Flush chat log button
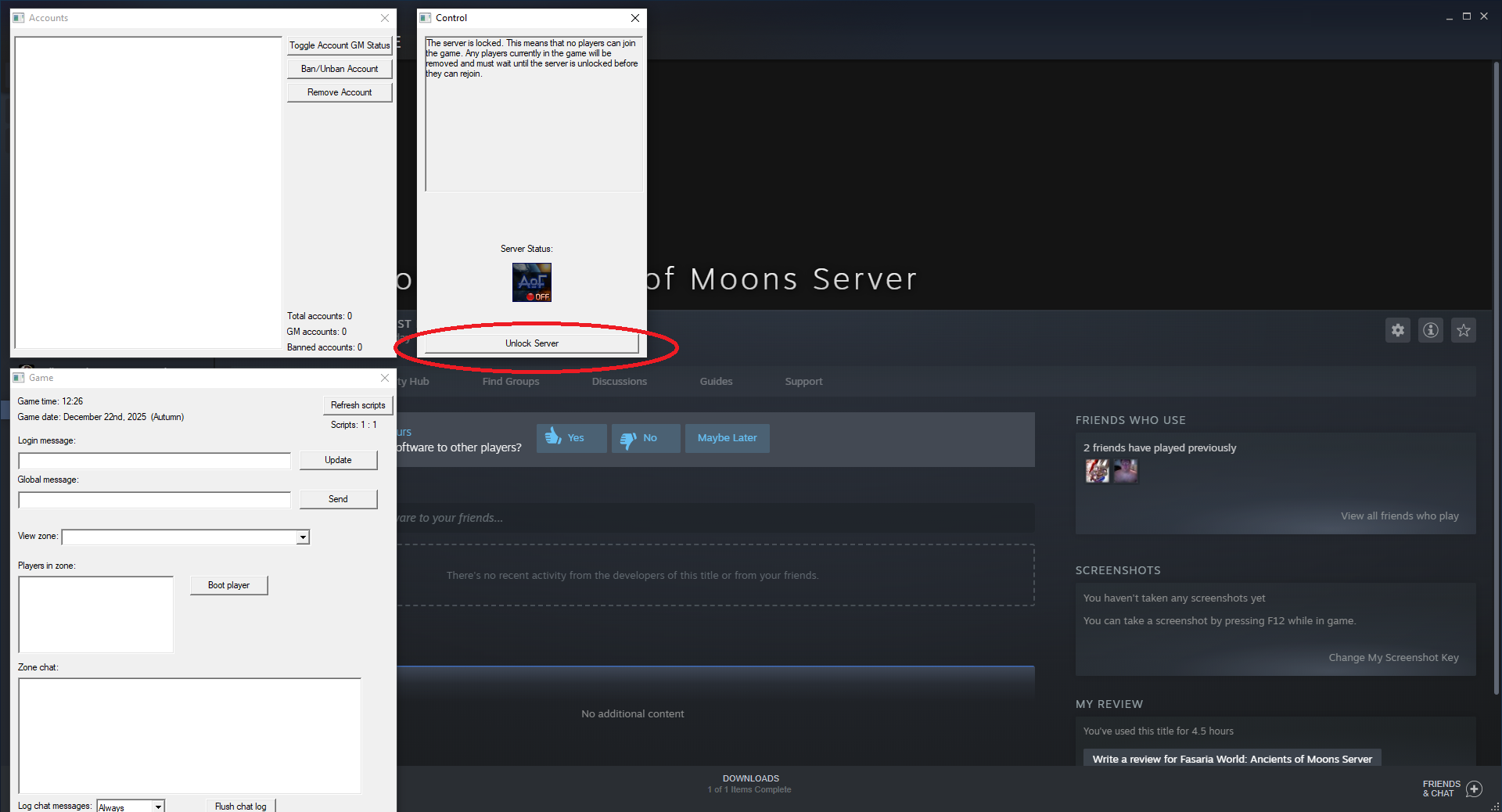Screen dimensions: 1502x812 (x=241, y=806)
